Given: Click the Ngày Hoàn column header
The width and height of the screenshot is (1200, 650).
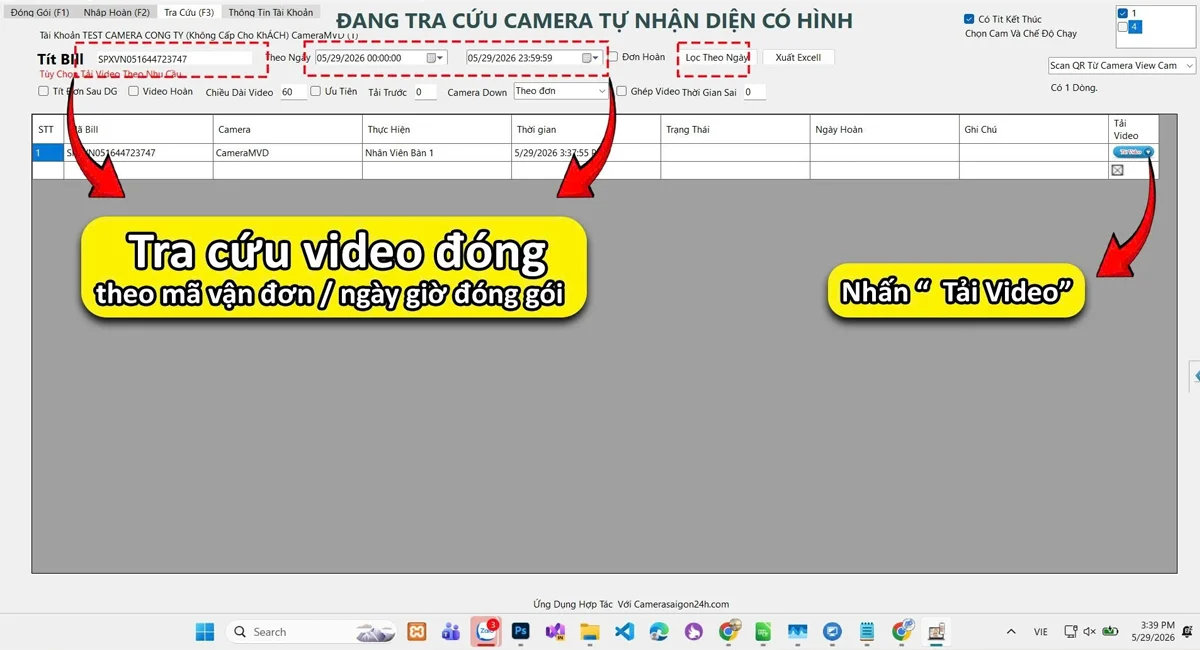Looking at the screenshot, I should click(884, 130).
